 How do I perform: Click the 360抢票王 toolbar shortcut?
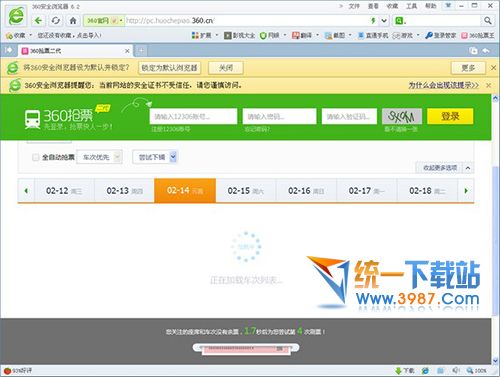477,35
